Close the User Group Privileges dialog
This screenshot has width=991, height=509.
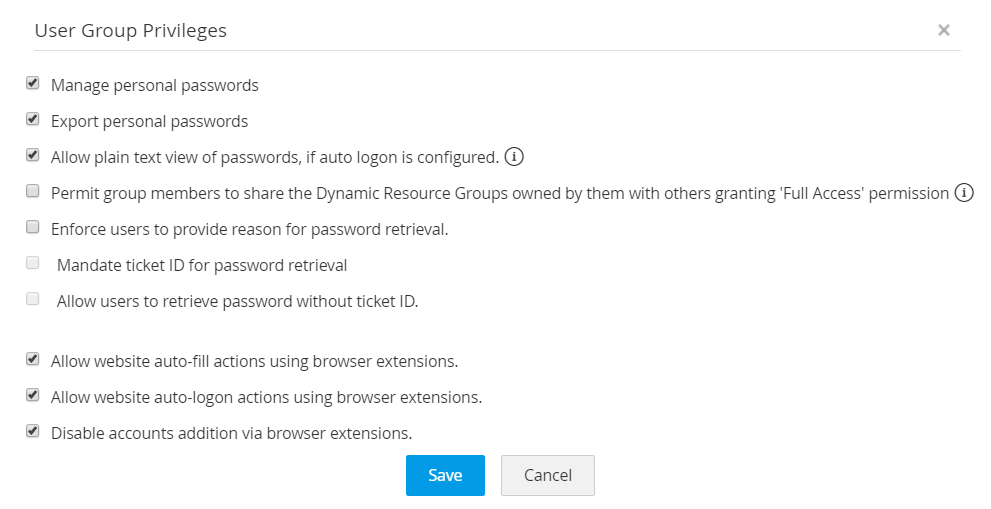tap(943, 30)
